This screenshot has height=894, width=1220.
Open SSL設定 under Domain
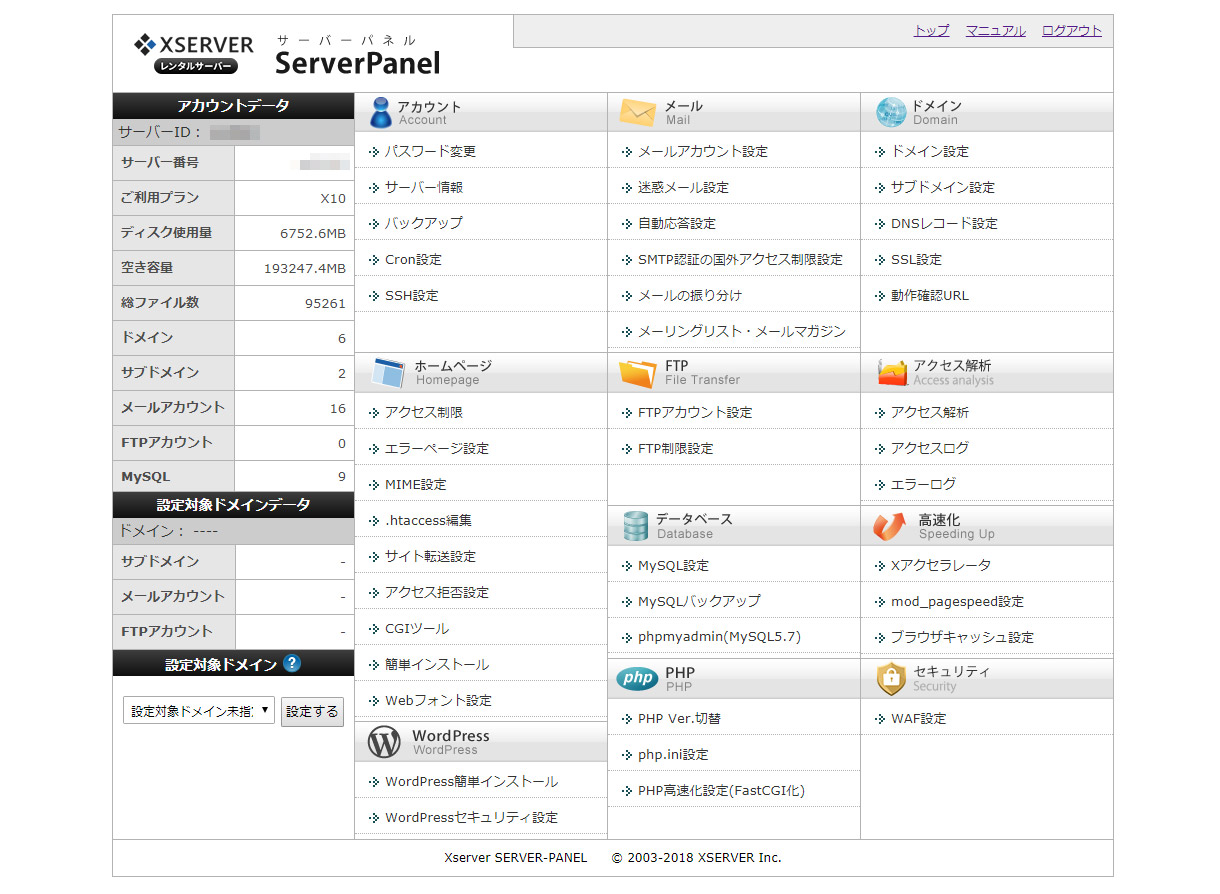click(x=916, y=260)
